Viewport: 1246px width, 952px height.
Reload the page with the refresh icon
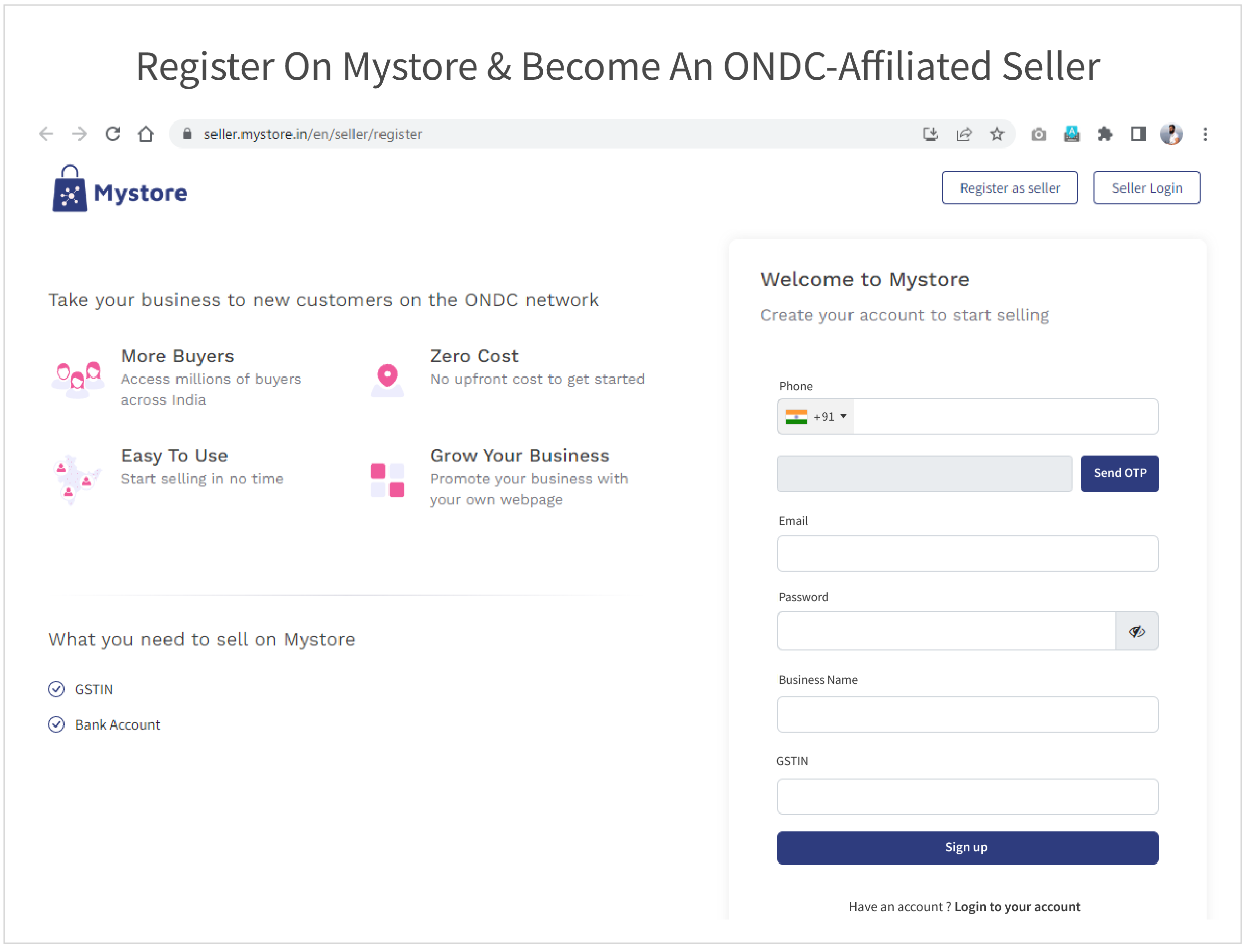[113, 133]
